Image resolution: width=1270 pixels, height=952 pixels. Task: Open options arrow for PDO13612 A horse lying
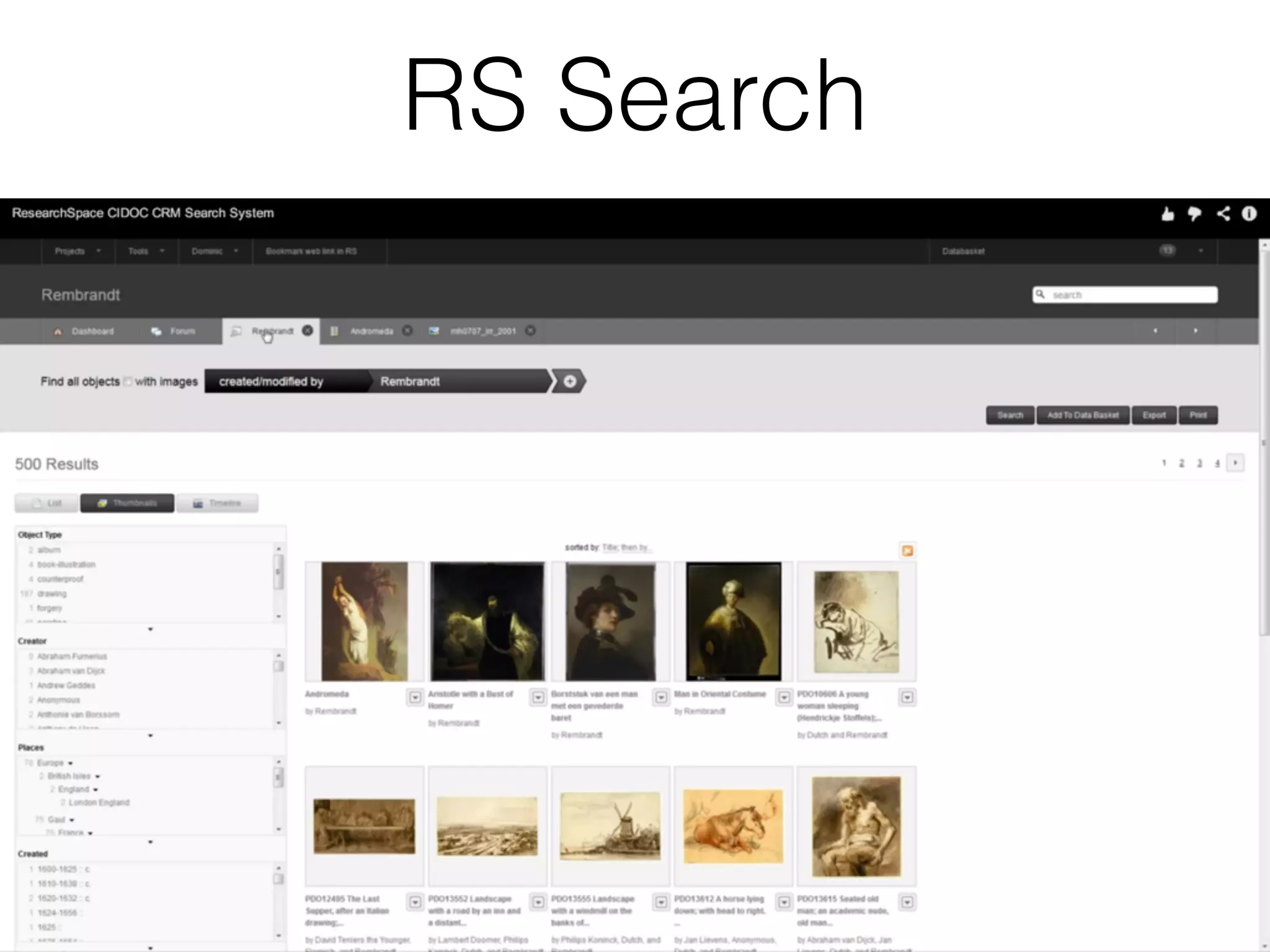(784, 902)
